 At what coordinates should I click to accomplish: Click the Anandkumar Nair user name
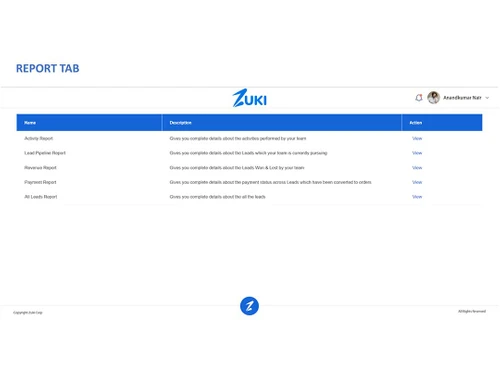click(x=462, y=98)
